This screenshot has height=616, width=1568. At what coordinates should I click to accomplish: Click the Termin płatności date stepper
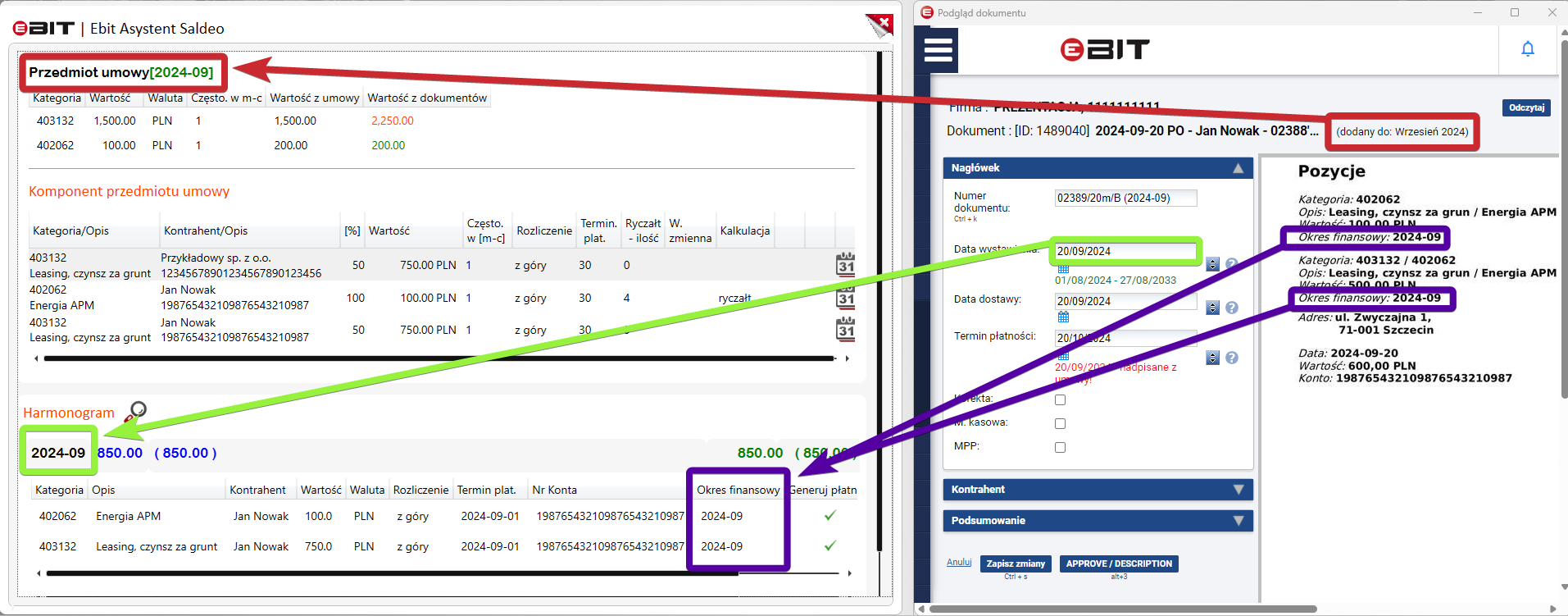tap(1213, 358)
